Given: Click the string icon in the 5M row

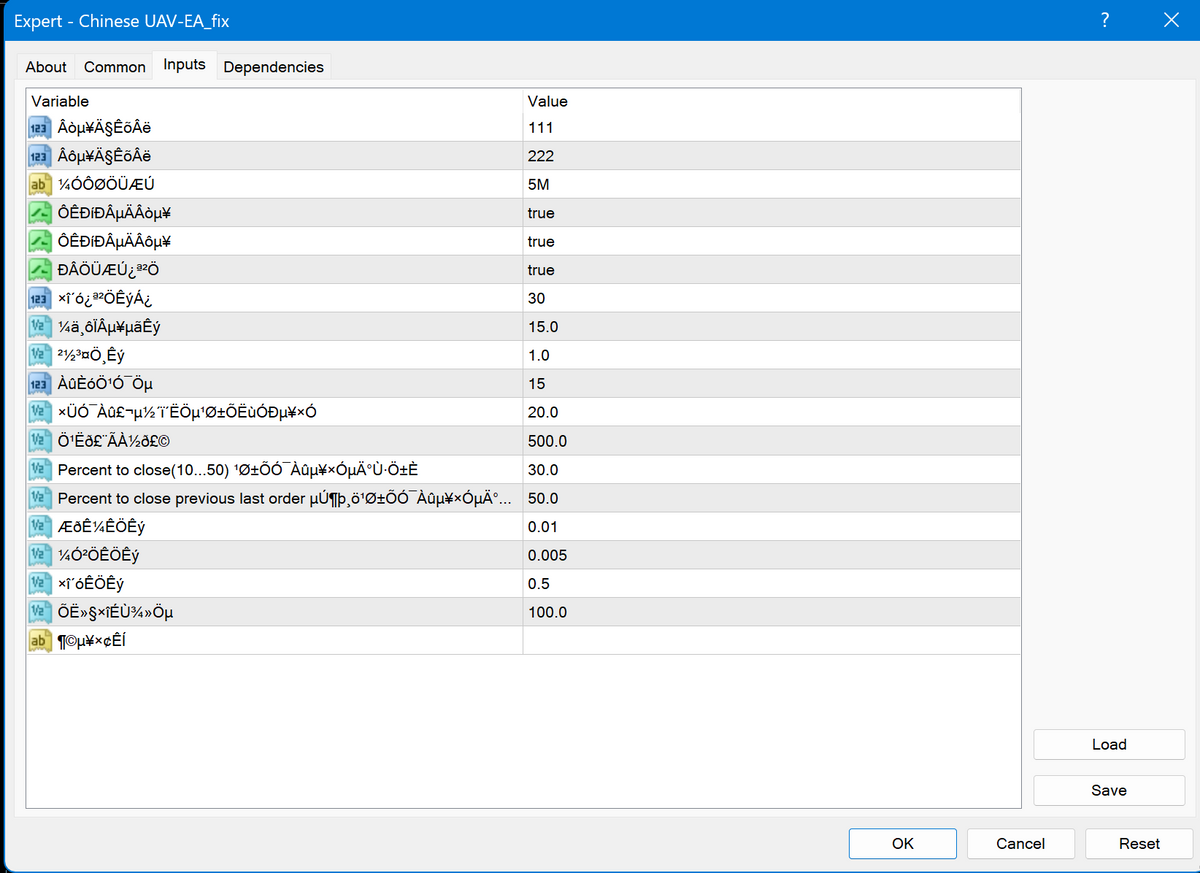Looking at the screenshot, I should click(x=40, y=185).
